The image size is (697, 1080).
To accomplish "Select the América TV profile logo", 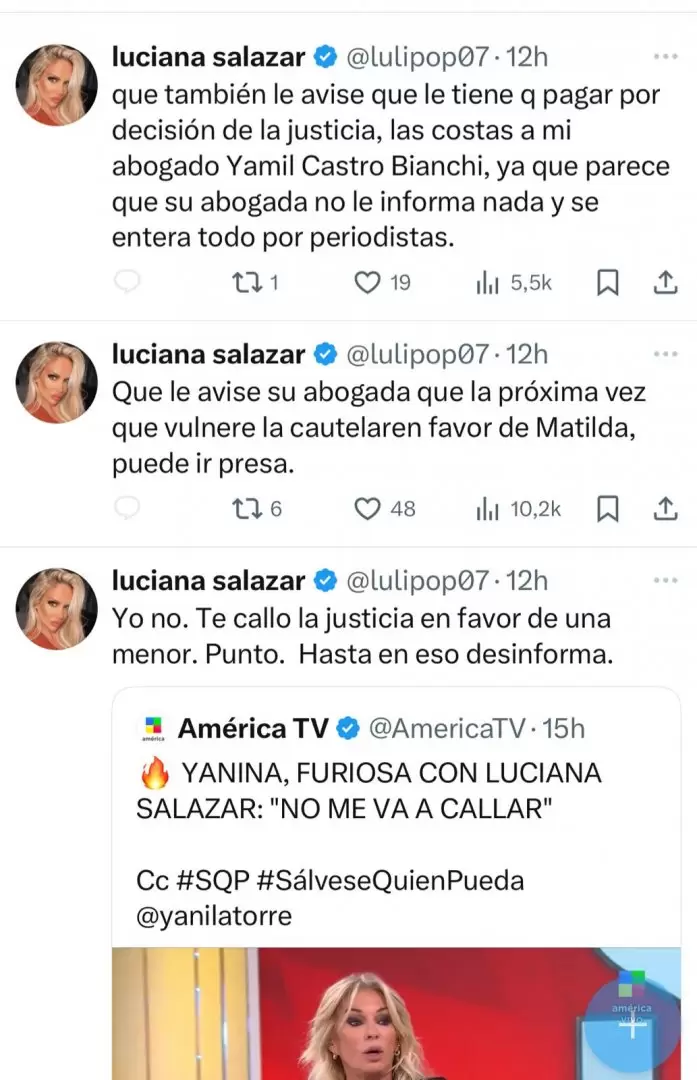I will click(x=152, y=728).
